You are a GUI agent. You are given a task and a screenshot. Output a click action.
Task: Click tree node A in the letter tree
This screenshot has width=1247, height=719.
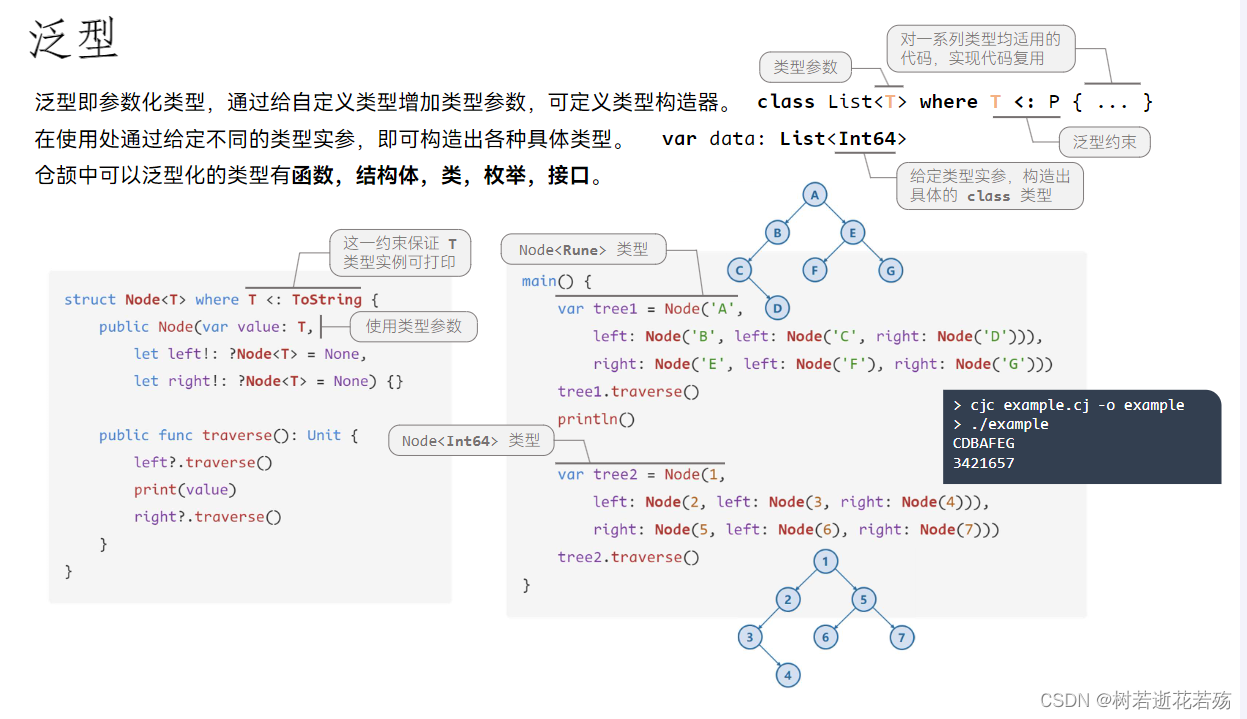tap(815, 195)
